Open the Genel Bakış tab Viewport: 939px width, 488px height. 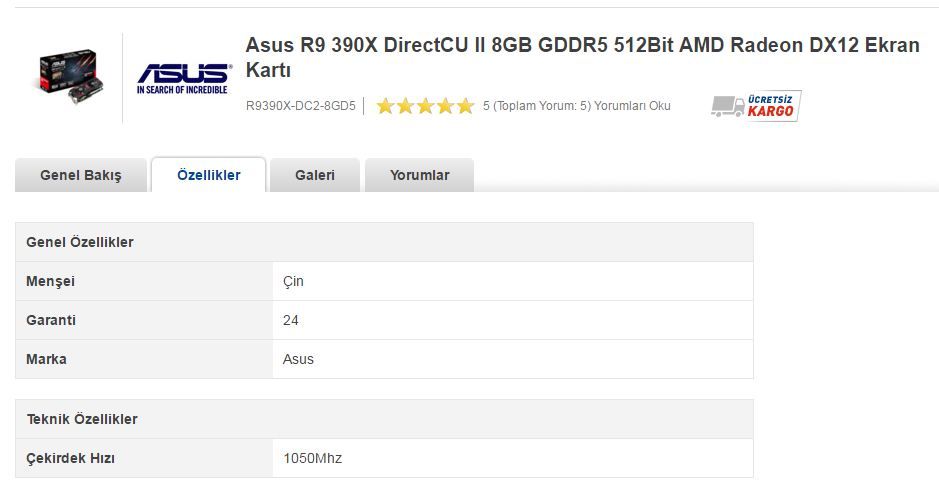81,175
